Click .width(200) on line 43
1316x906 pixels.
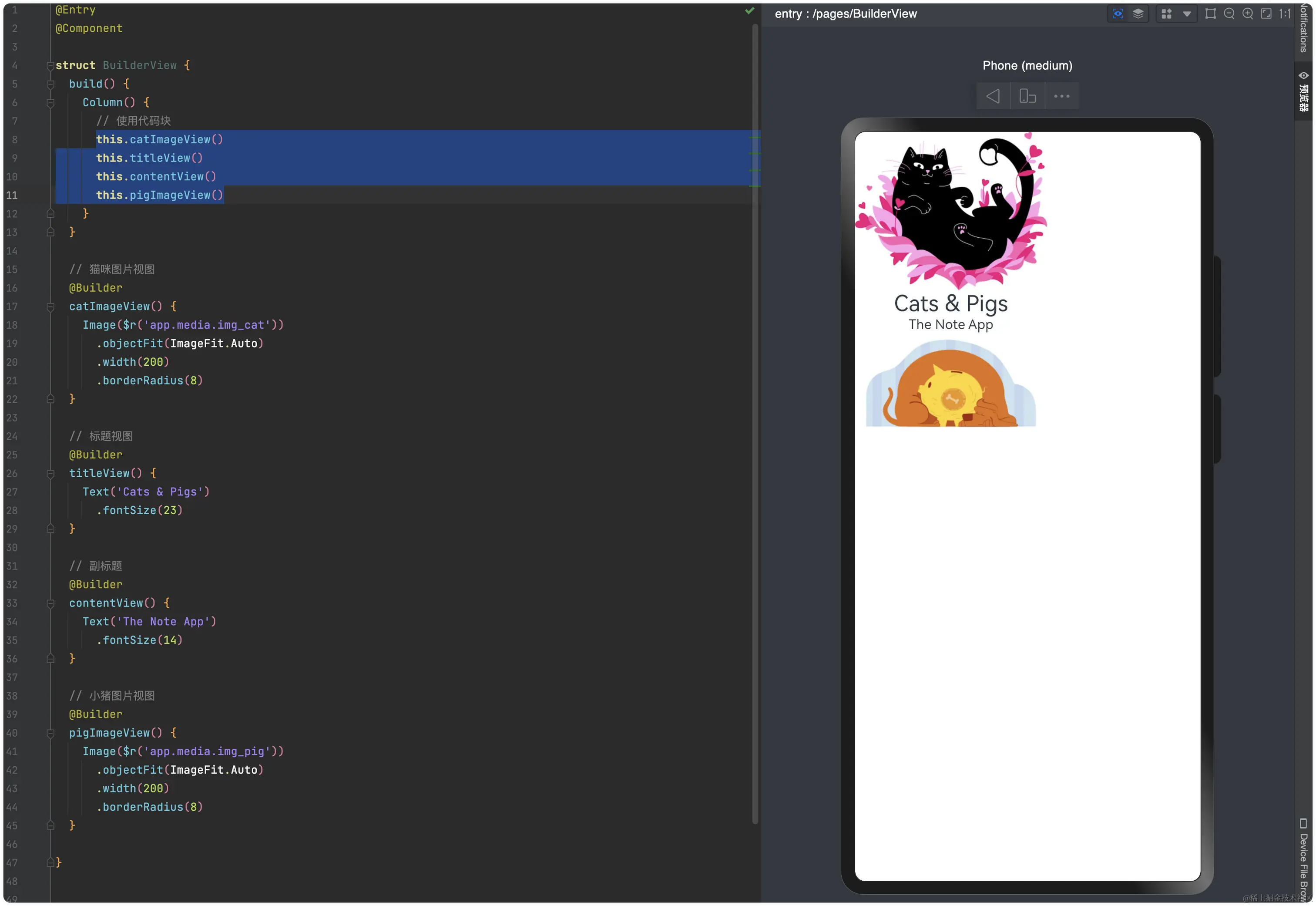pyautogui.click(x=133, y=788)
